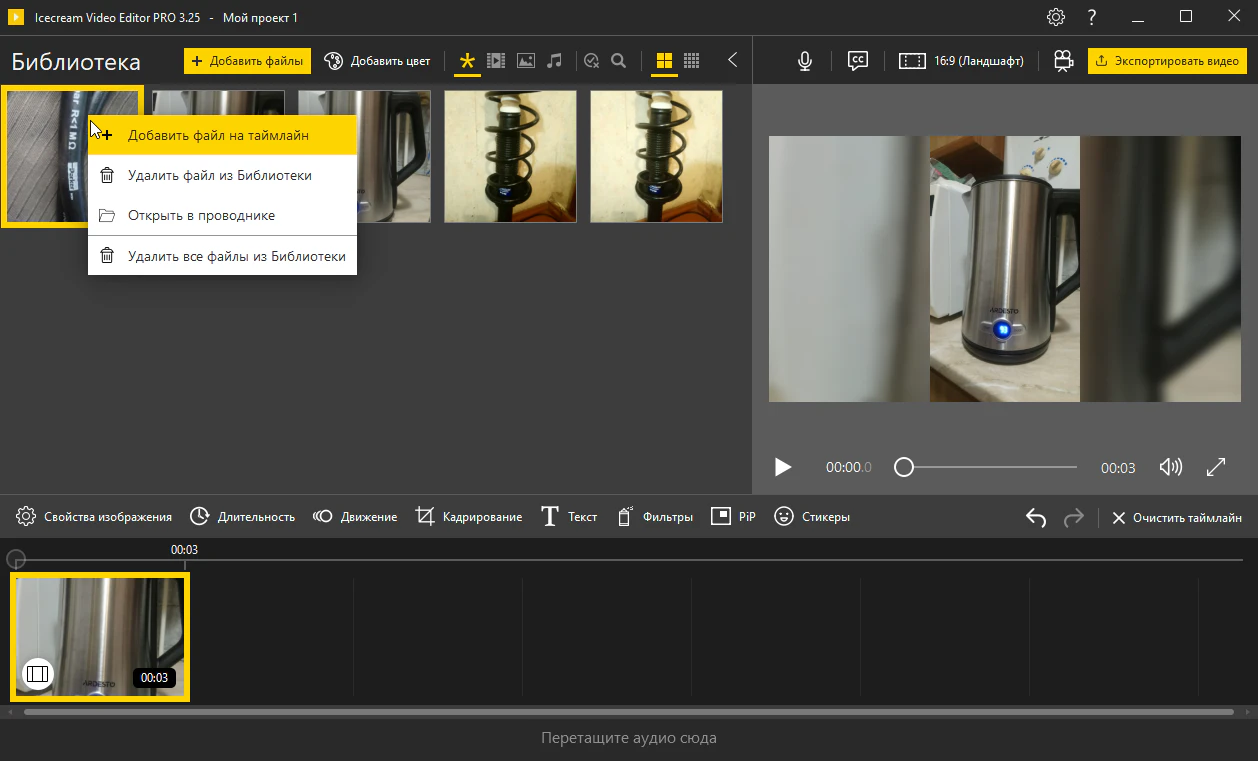Expand preview to fullscreen
This screenshot has height=761, width=1258.
pos(1216,467)
